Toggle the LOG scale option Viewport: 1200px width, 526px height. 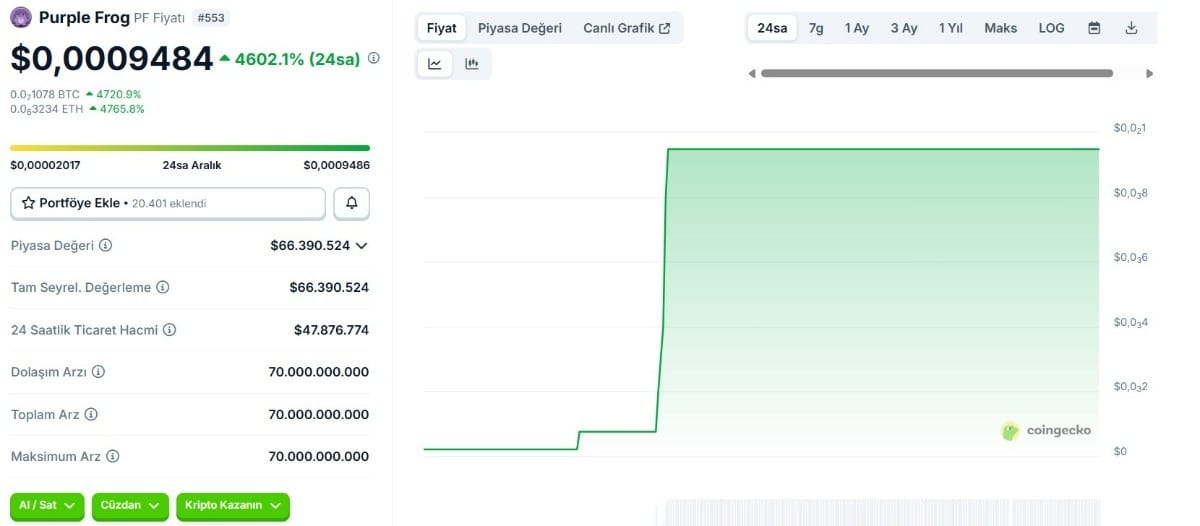(1051, 28)
